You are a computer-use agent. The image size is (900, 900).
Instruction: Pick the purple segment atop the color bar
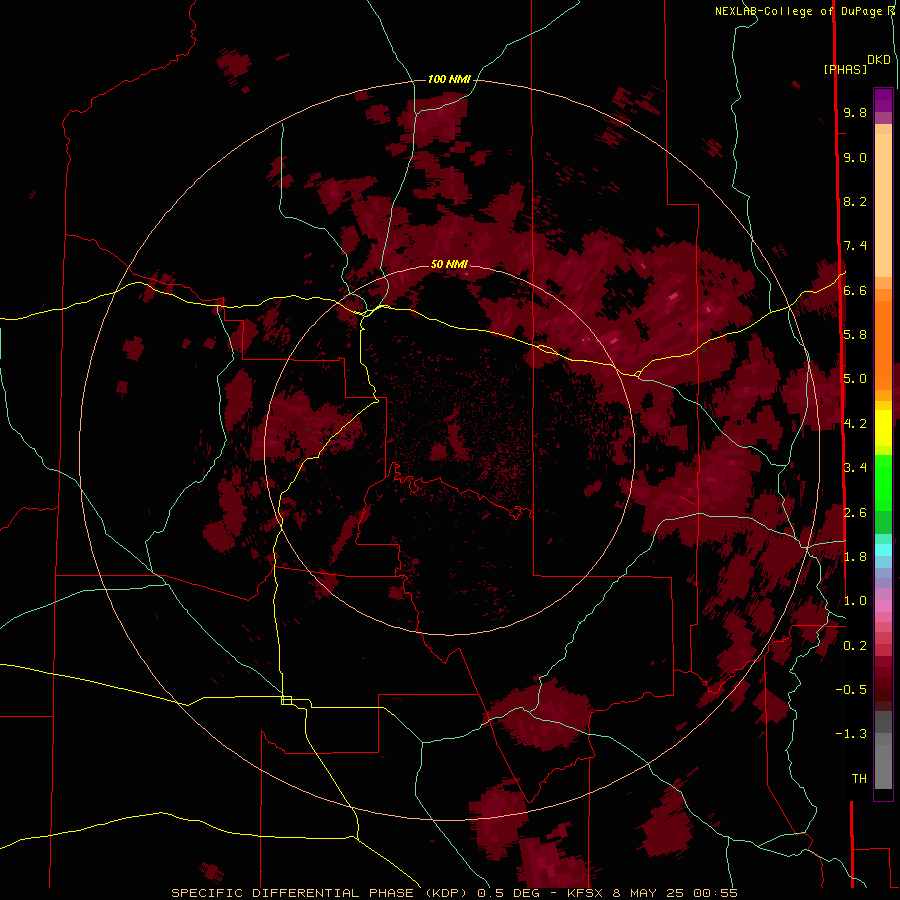coord(883,100)
